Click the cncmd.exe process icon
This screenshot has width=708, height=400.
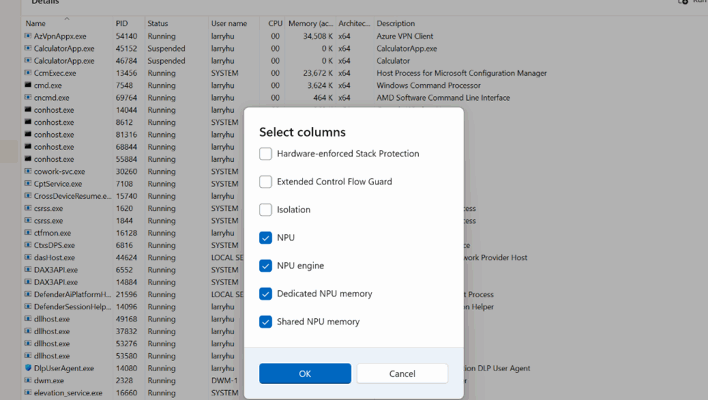coord(28,97)
